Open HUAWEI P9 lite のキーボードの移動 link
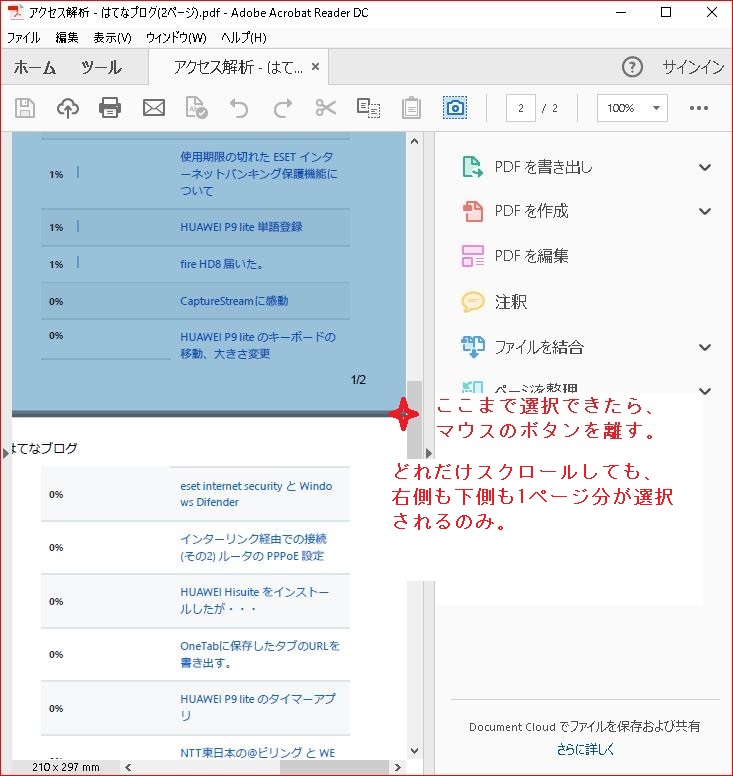This screenshot has height=776, width=733. pos(258,345)
